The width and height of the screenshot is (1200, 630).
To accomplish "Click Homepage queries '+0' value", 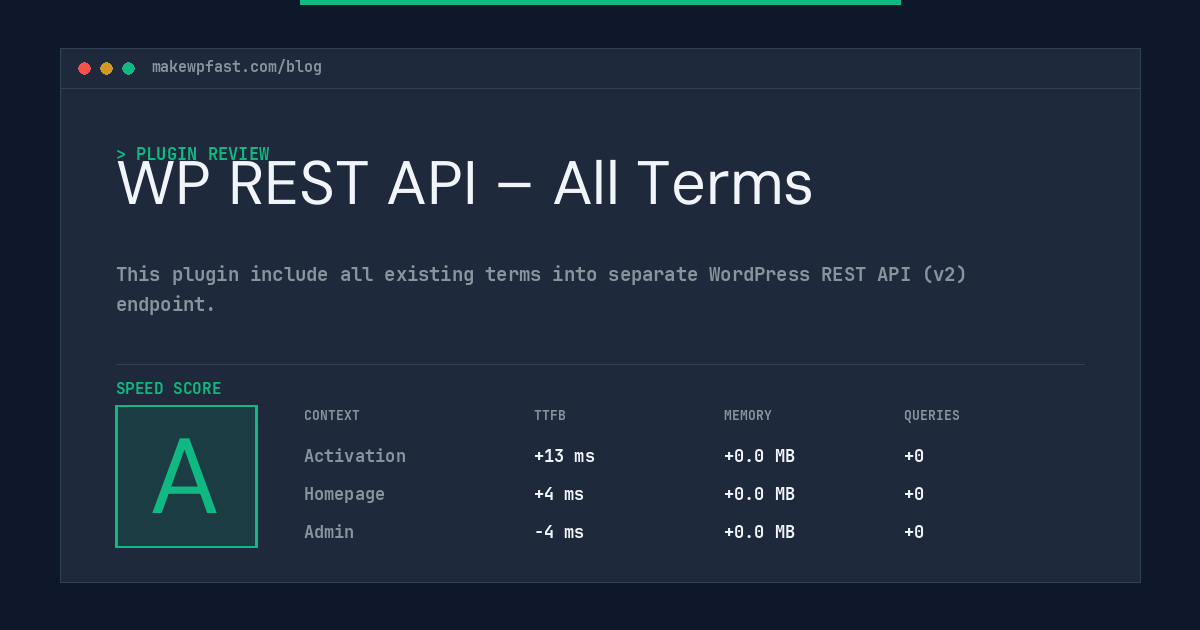I will tap(914, 494).
